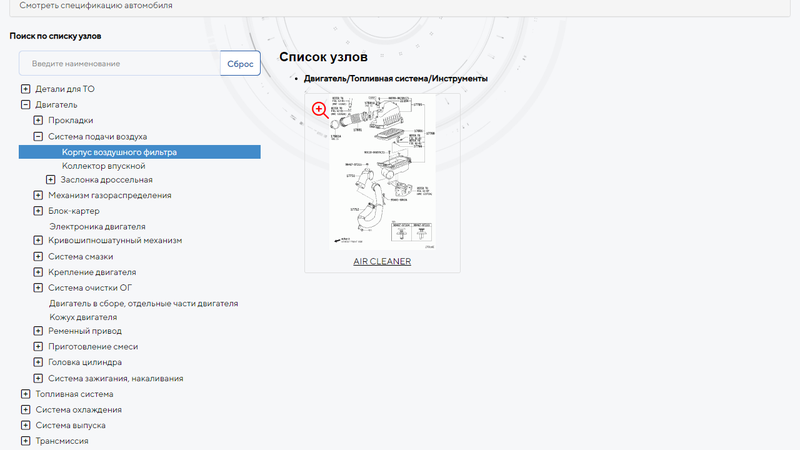Viewport: 800px width, 450px height.
Task: Open the air cleaner diagram thumbnail
Action: click(x=382, y=174)
